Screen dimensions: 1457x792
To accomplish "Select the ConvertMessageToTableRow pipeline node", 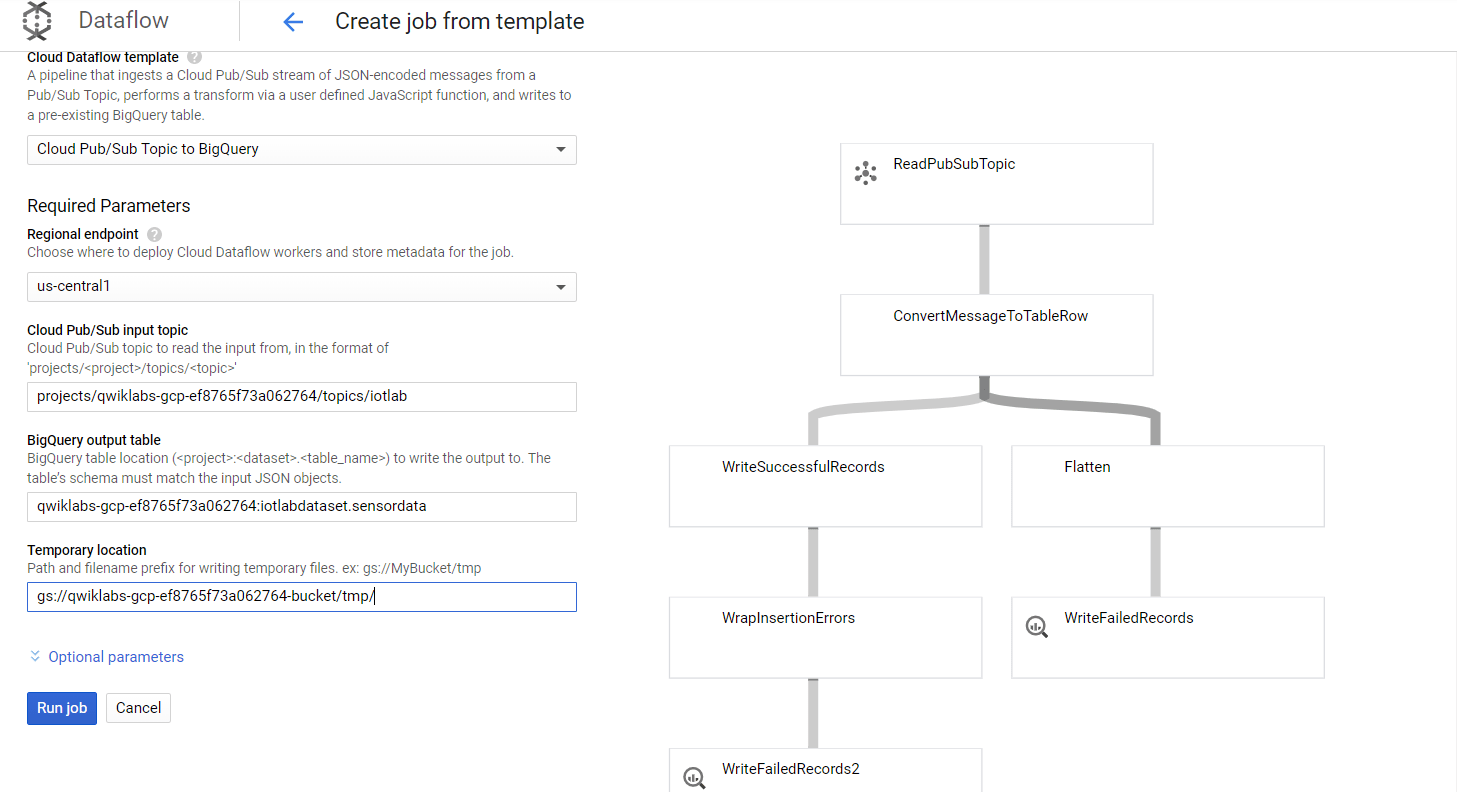I will pos(996,335).
